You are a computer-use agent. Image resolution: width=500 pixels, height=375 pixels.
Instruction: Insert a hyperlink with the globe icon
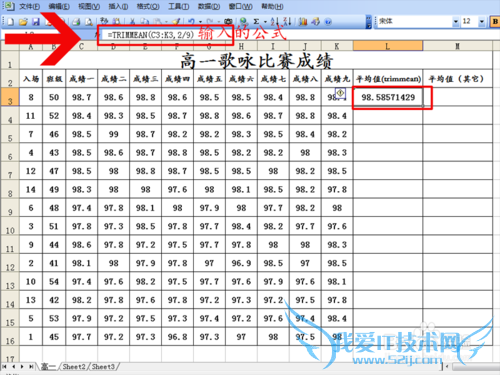pyautogui.click(x=243, y=22)
